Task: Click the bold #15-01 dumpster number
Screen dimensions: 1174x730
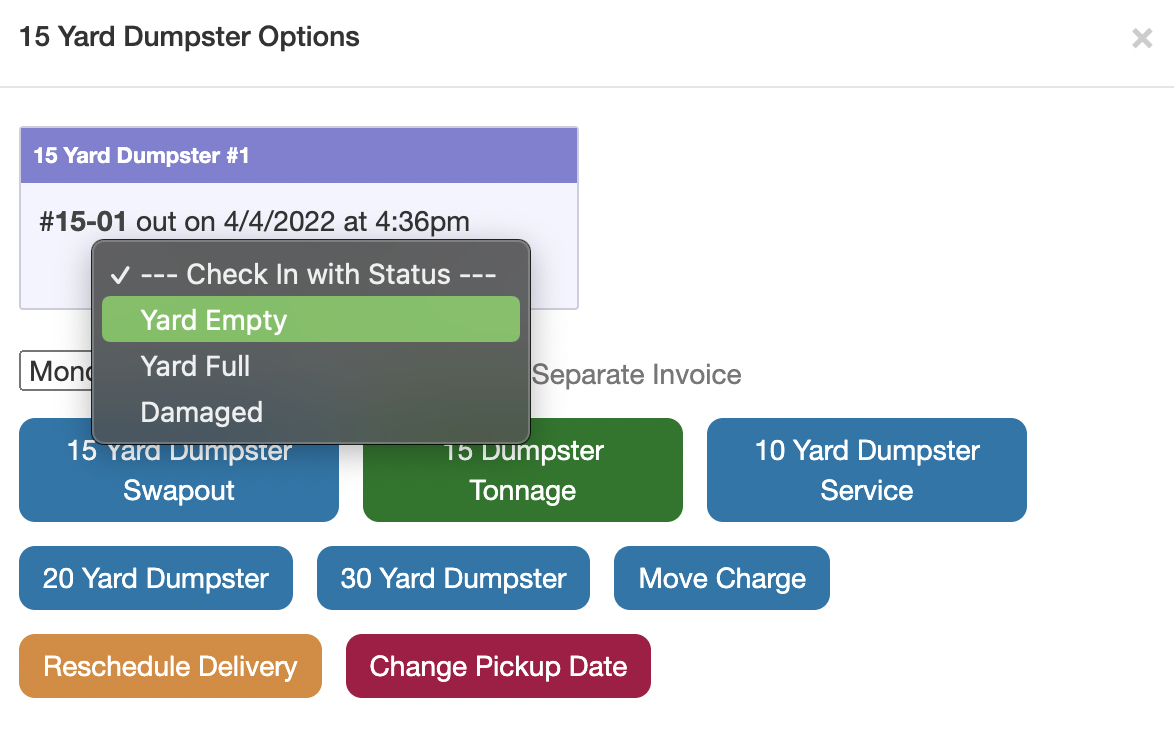Action: coord(83,222)
